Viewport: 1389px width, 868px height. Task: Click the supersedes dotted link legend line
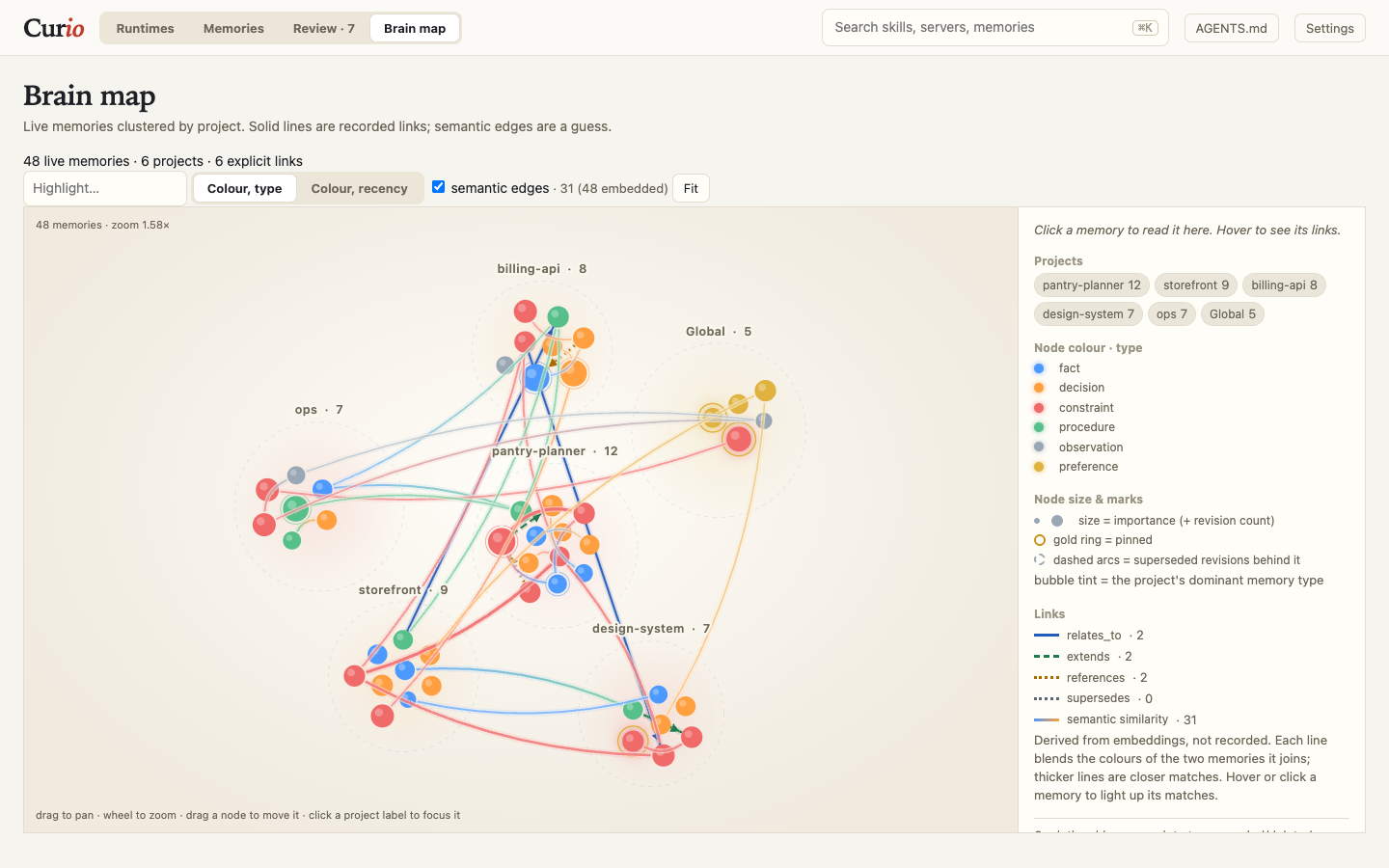[1047, 698]
